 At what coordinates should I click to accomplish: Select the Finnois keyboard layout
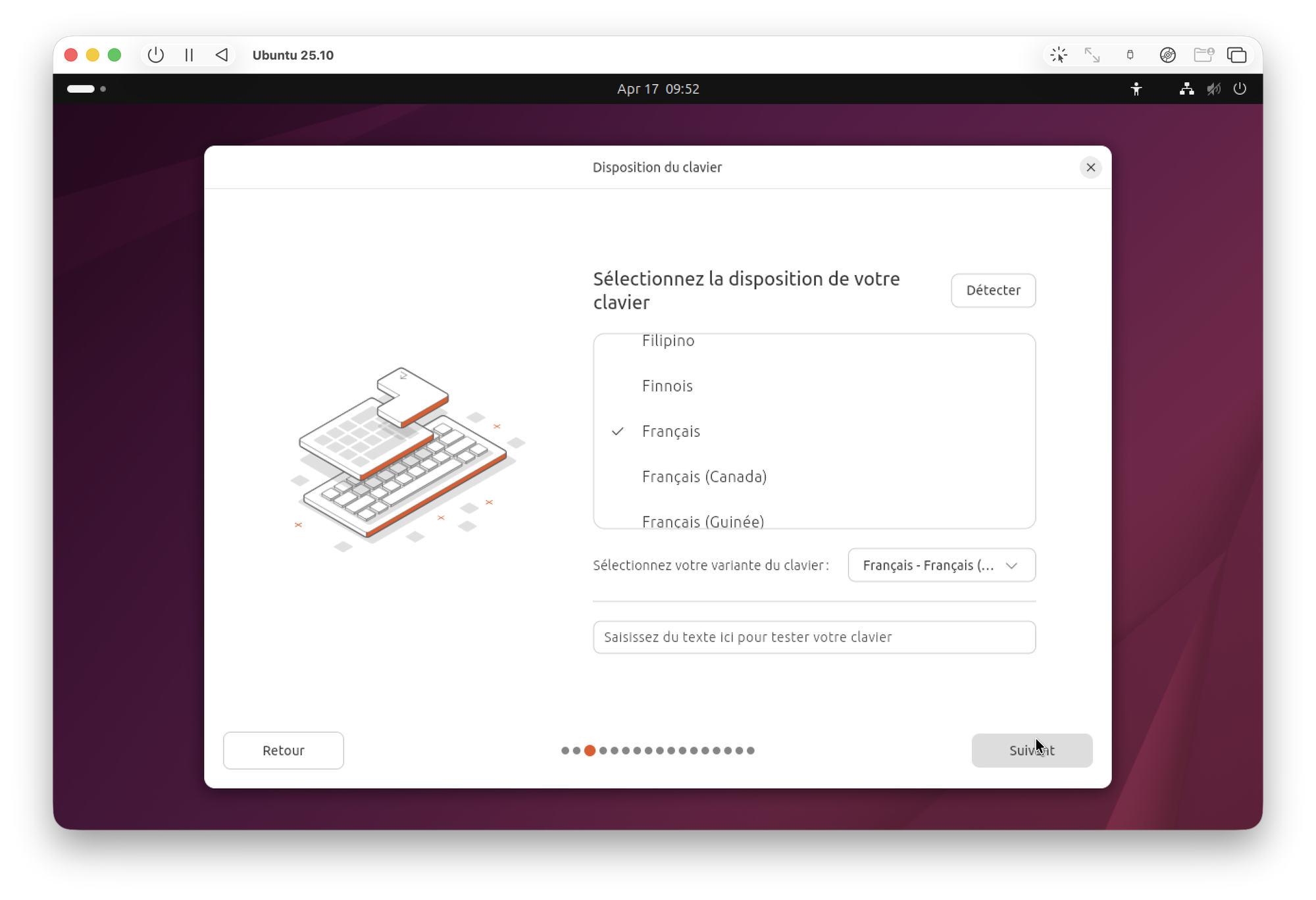coord(667,386)
